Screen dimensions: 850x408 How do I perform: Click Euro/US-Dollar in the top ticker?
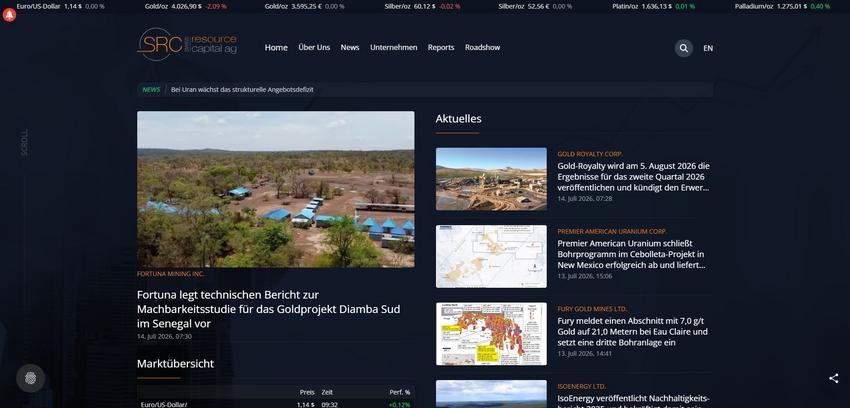61,7
